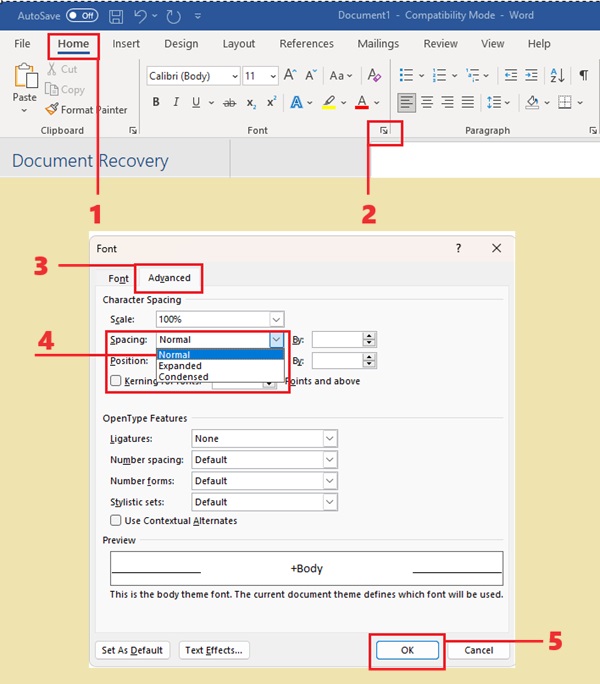Increase paragraph indent
The height and width of the screenshot is (684, 600).
tap(531, 75)
